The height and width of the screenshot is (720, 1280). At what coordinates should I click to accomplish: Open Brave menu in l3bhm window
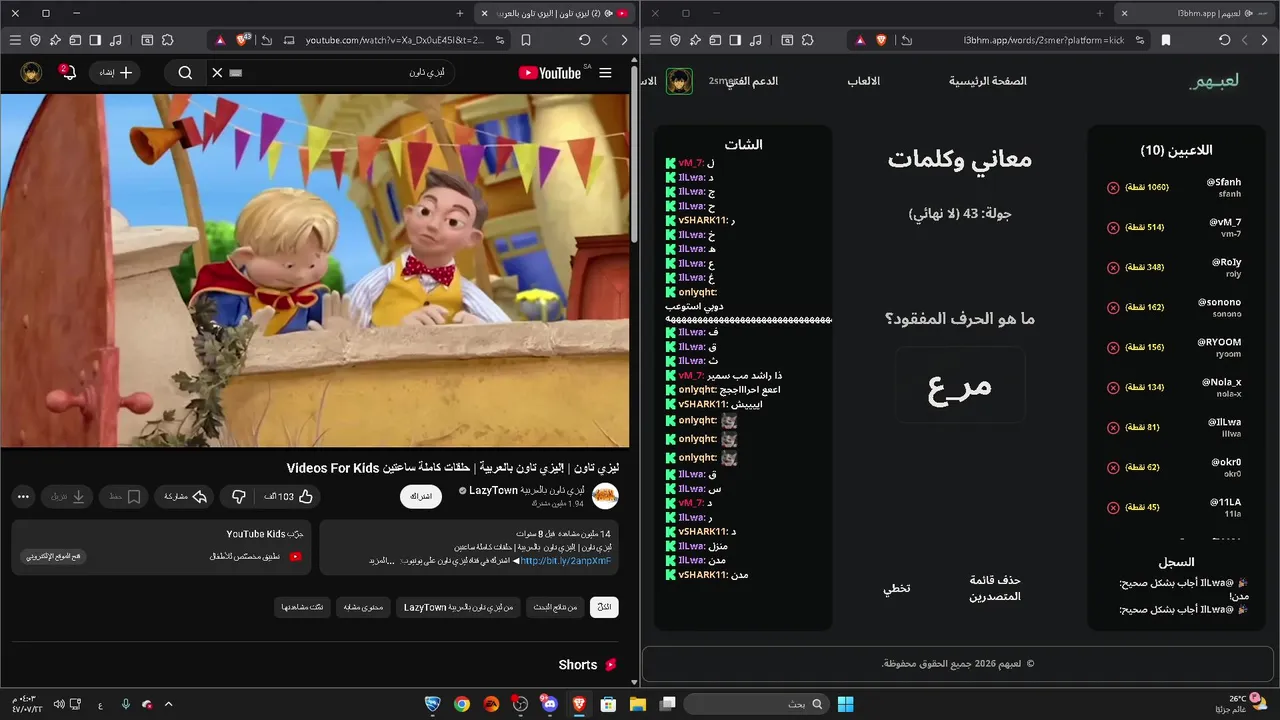pos(655,40)
